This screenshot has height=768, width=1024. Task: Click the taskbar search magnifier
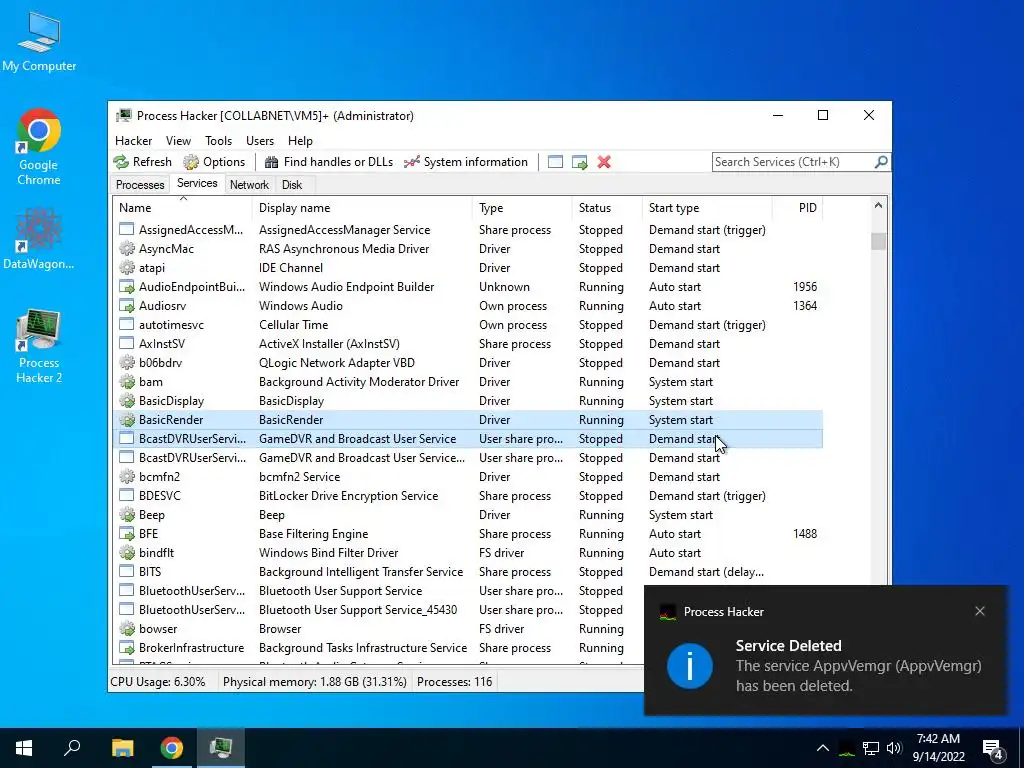(72, 748)
